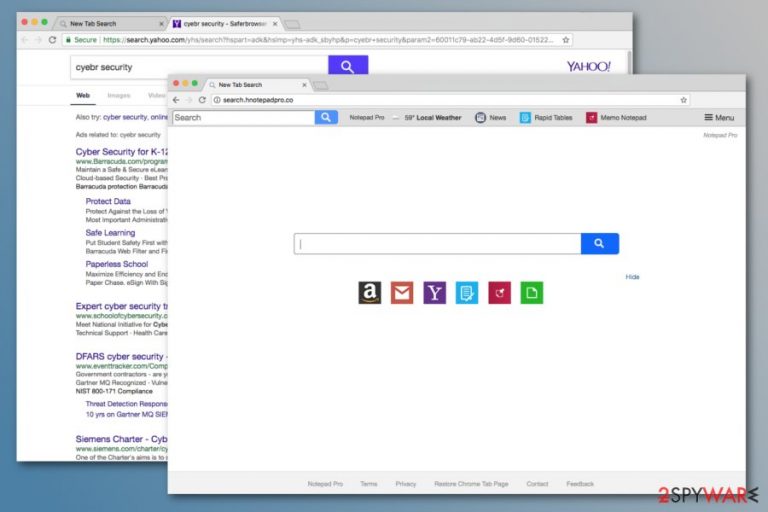Open the Feedback footer link
The width and height of the screenshot is (768, 512).
580,484
